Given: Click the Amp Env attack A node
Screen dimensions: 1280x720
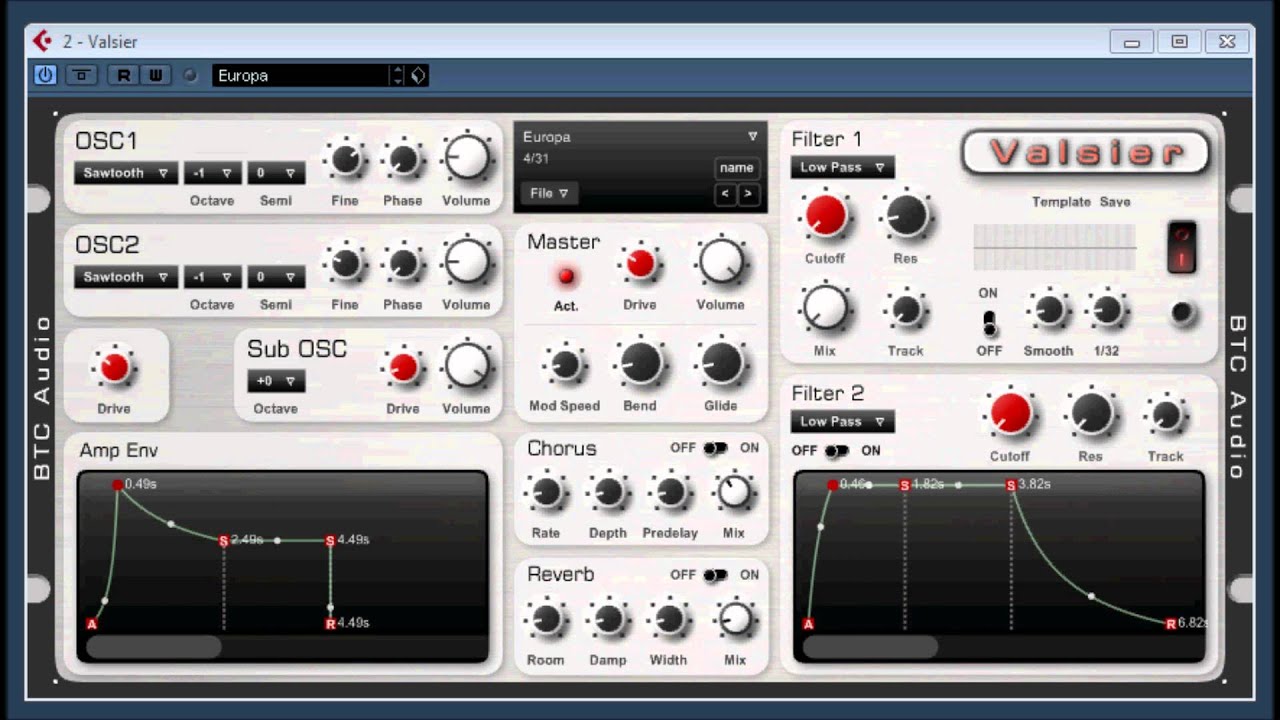Looking at the screenshot, I should point(92,624).
